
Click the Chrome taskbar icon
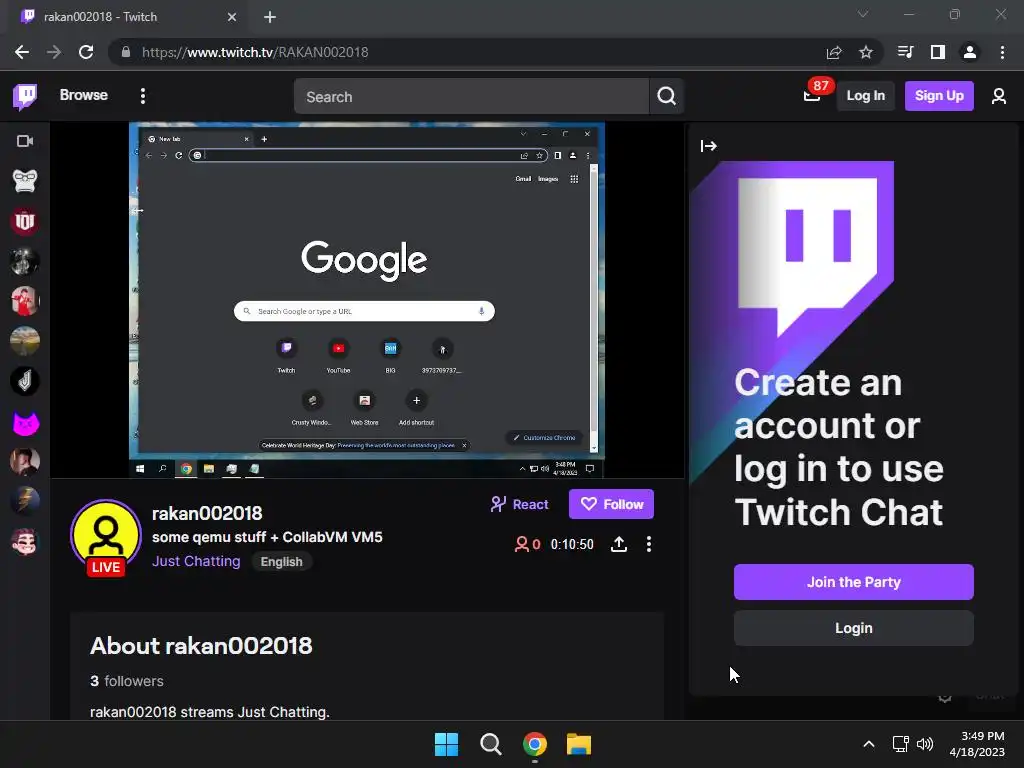(x=535, y=744)
